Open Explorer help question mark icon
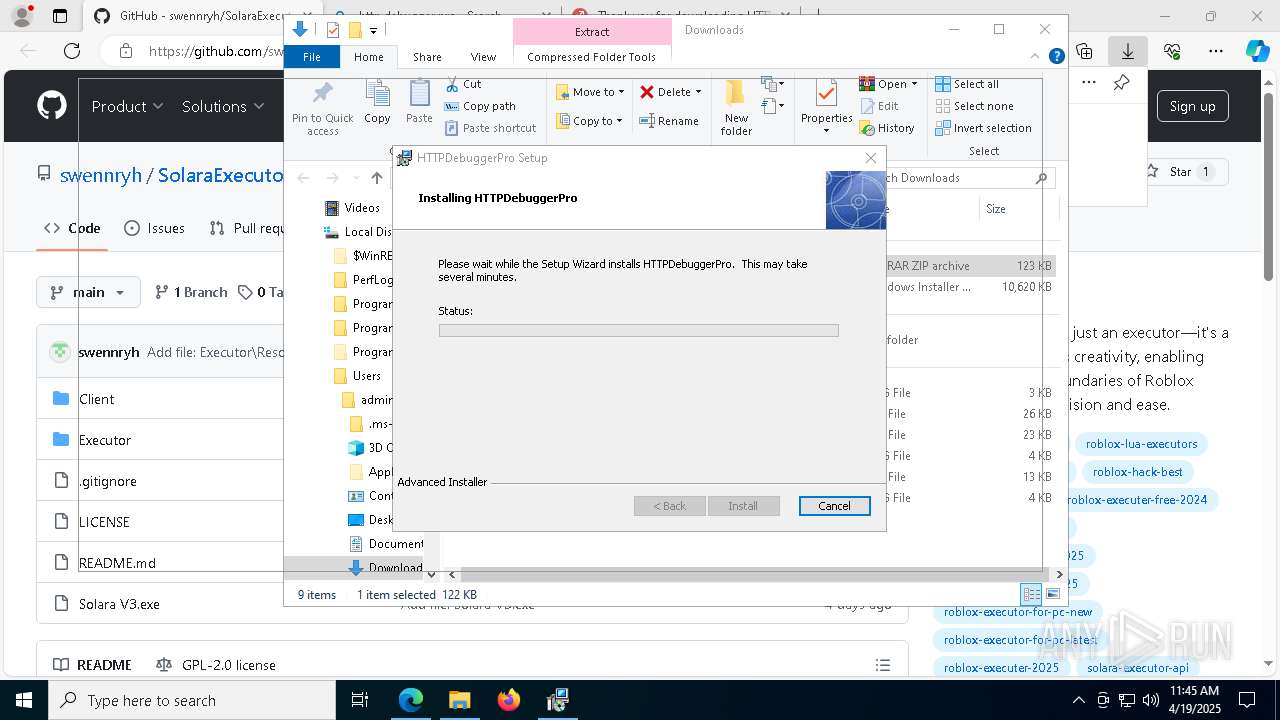The image size is (1280, 720). tap(1056, 57)
